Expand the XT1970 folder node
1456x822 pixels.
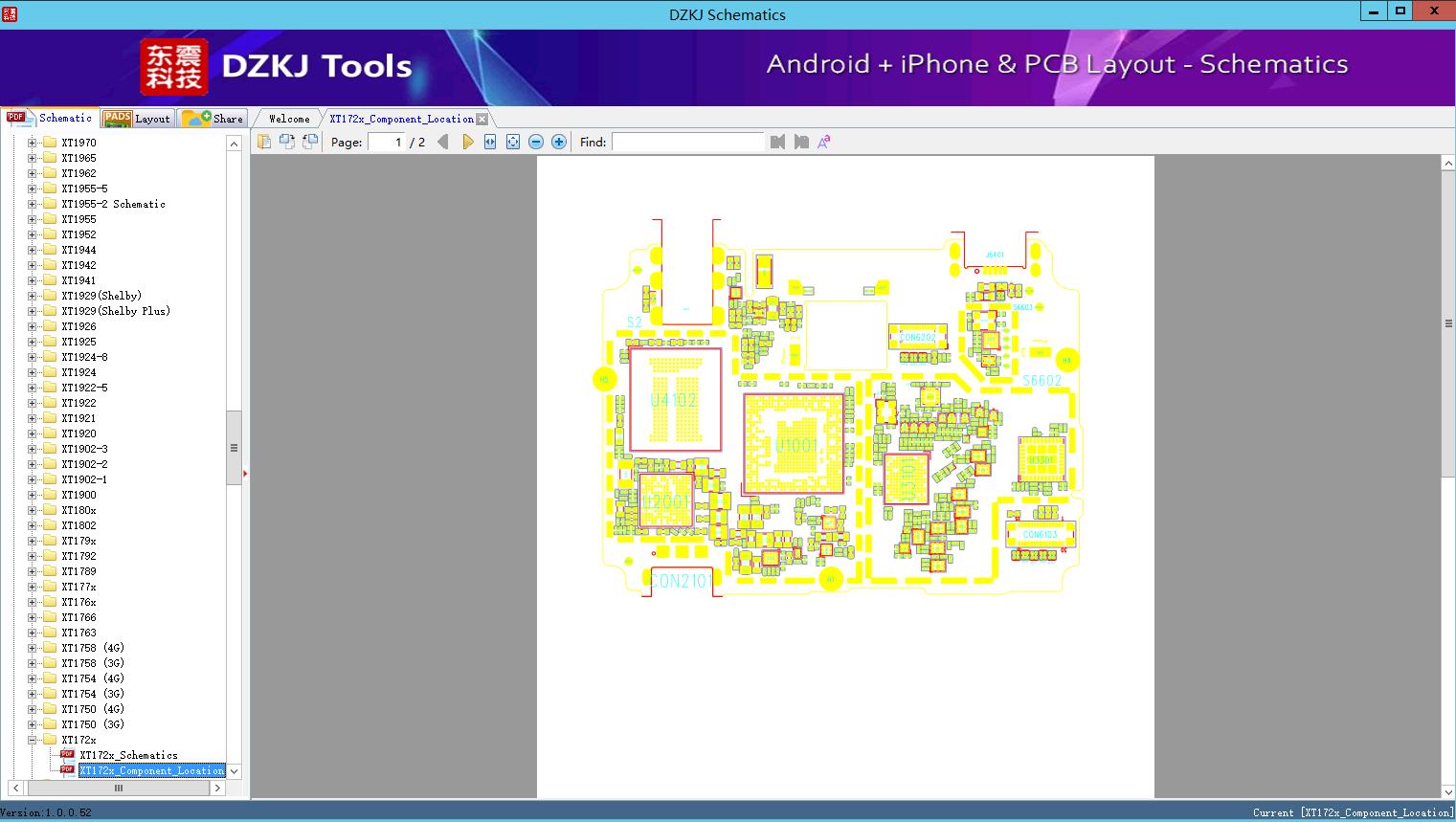32,143
